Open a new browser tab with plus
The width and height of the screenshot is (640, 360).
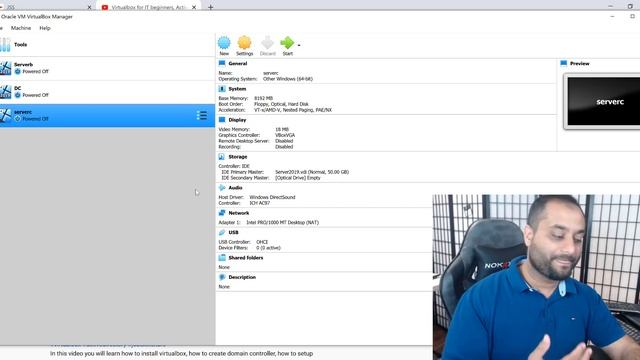click(x=211, y=7)
